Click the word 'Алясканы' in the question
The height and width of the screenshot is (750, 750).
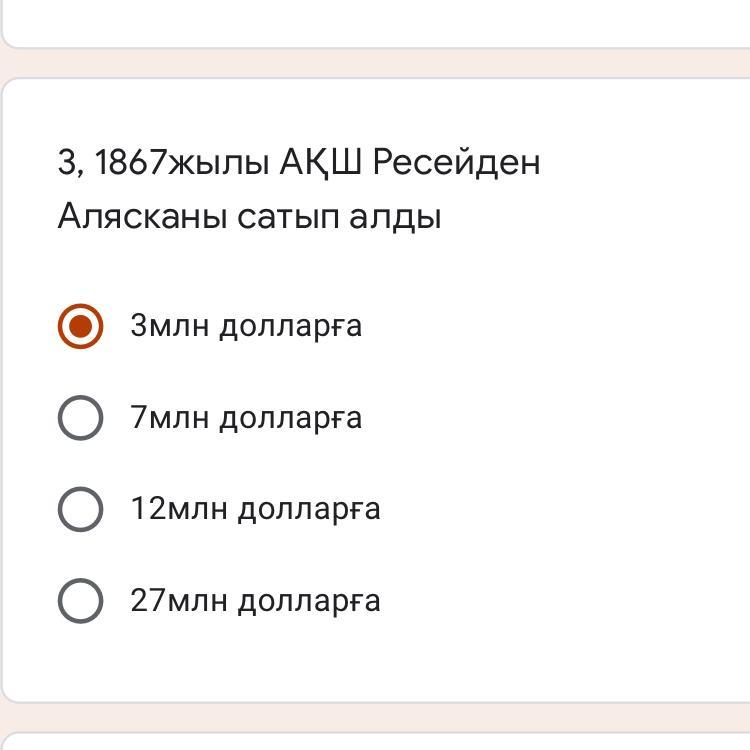(142, 216)
